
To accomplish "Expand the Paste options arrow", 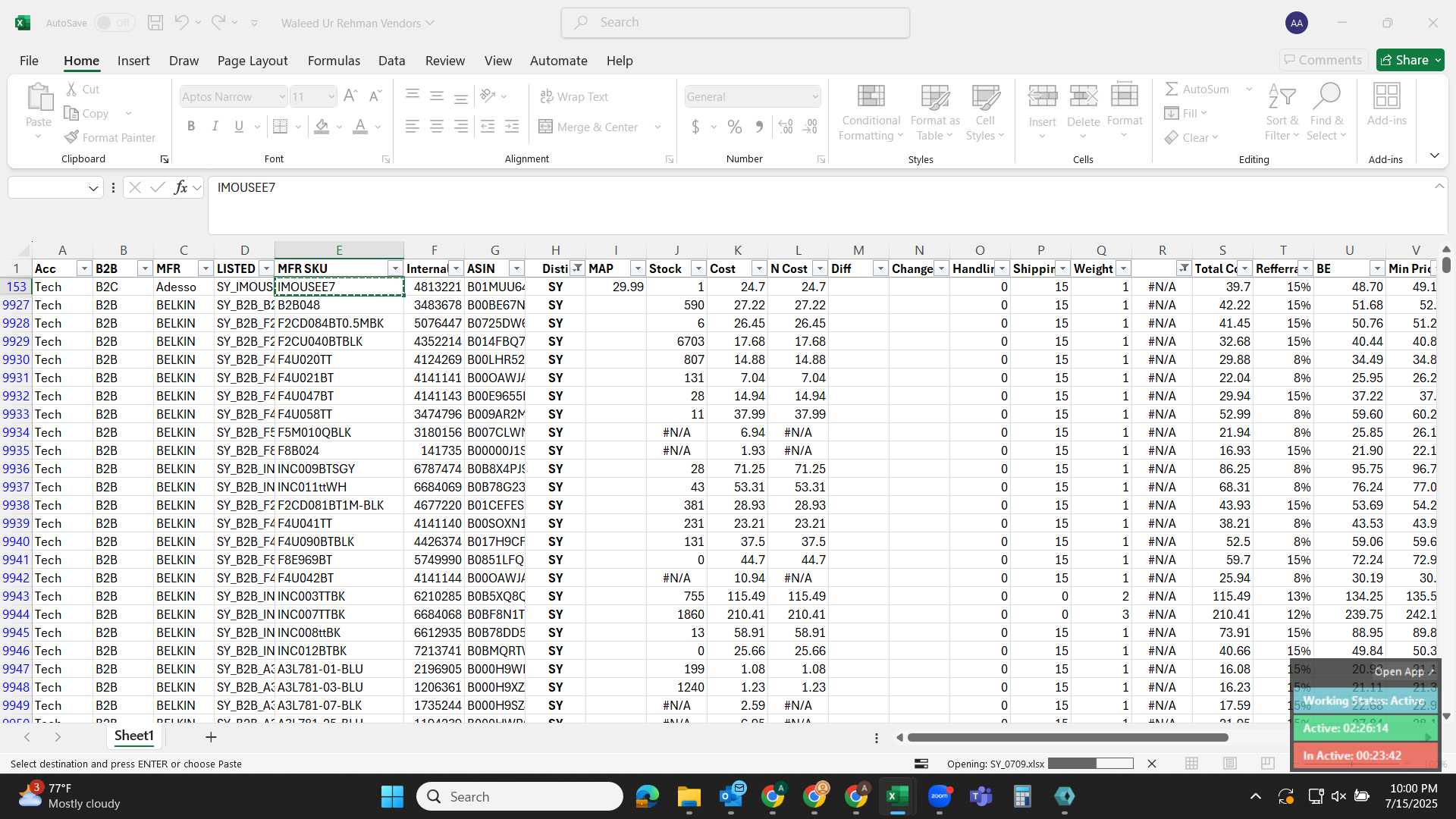I will [38, 136].
